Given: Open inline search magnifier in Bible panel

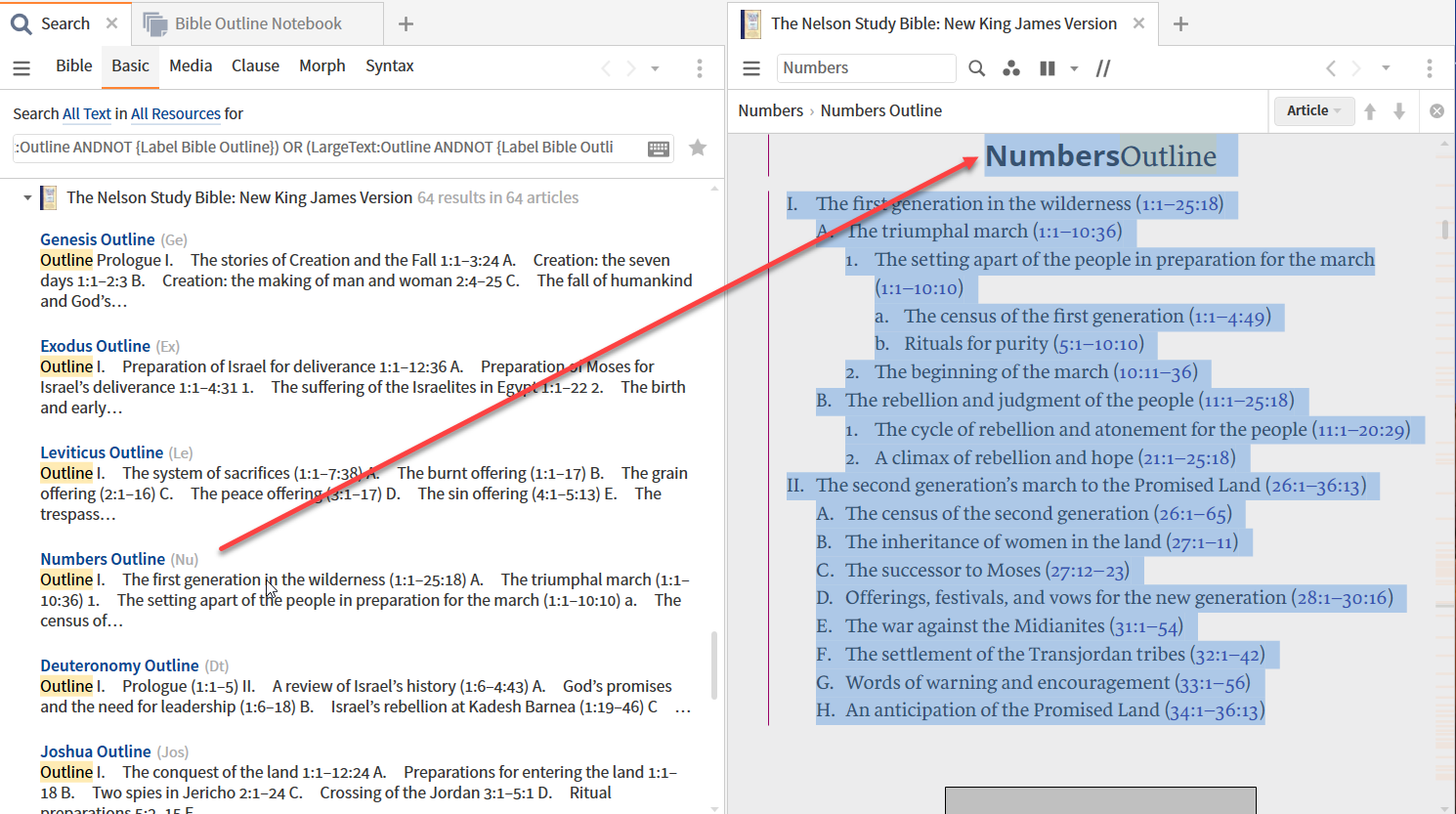Looking at the screenshot, I should (976, 68).
